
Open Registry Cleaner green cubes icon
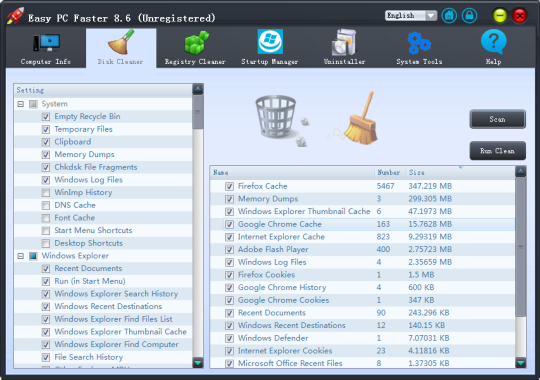click(196, 43)
